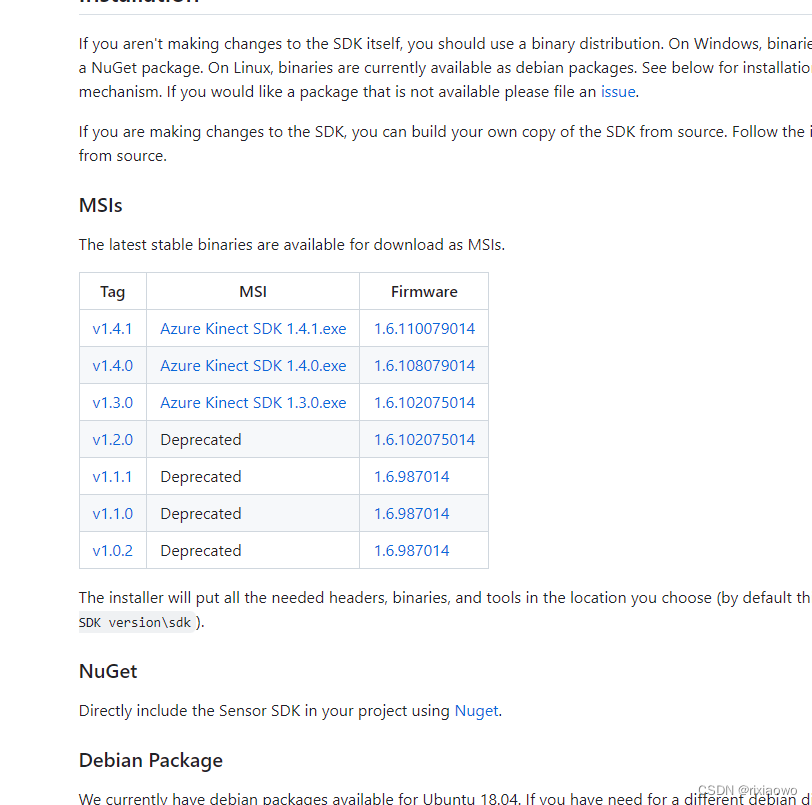Open the v1.0.2 tag link
The height and width of the screenshot is (805, 812).
coord(112,550)
